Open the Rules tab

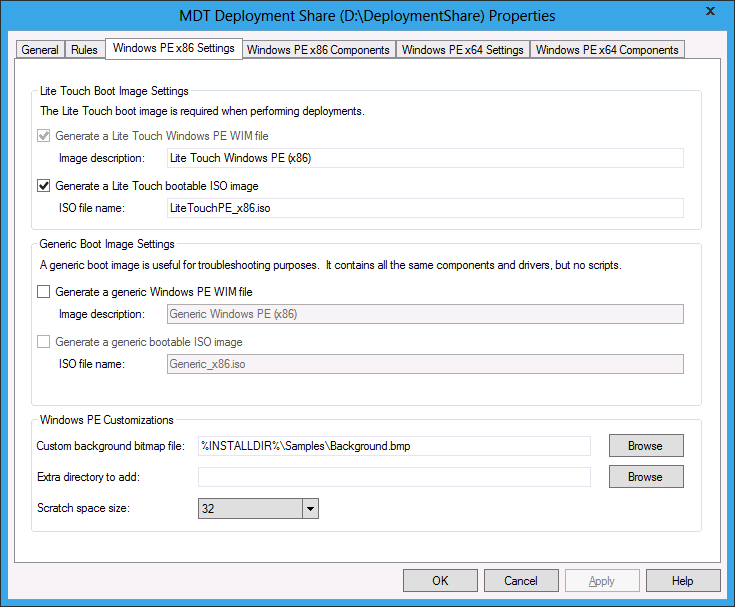pyautogui.click(x=84, y=50)
